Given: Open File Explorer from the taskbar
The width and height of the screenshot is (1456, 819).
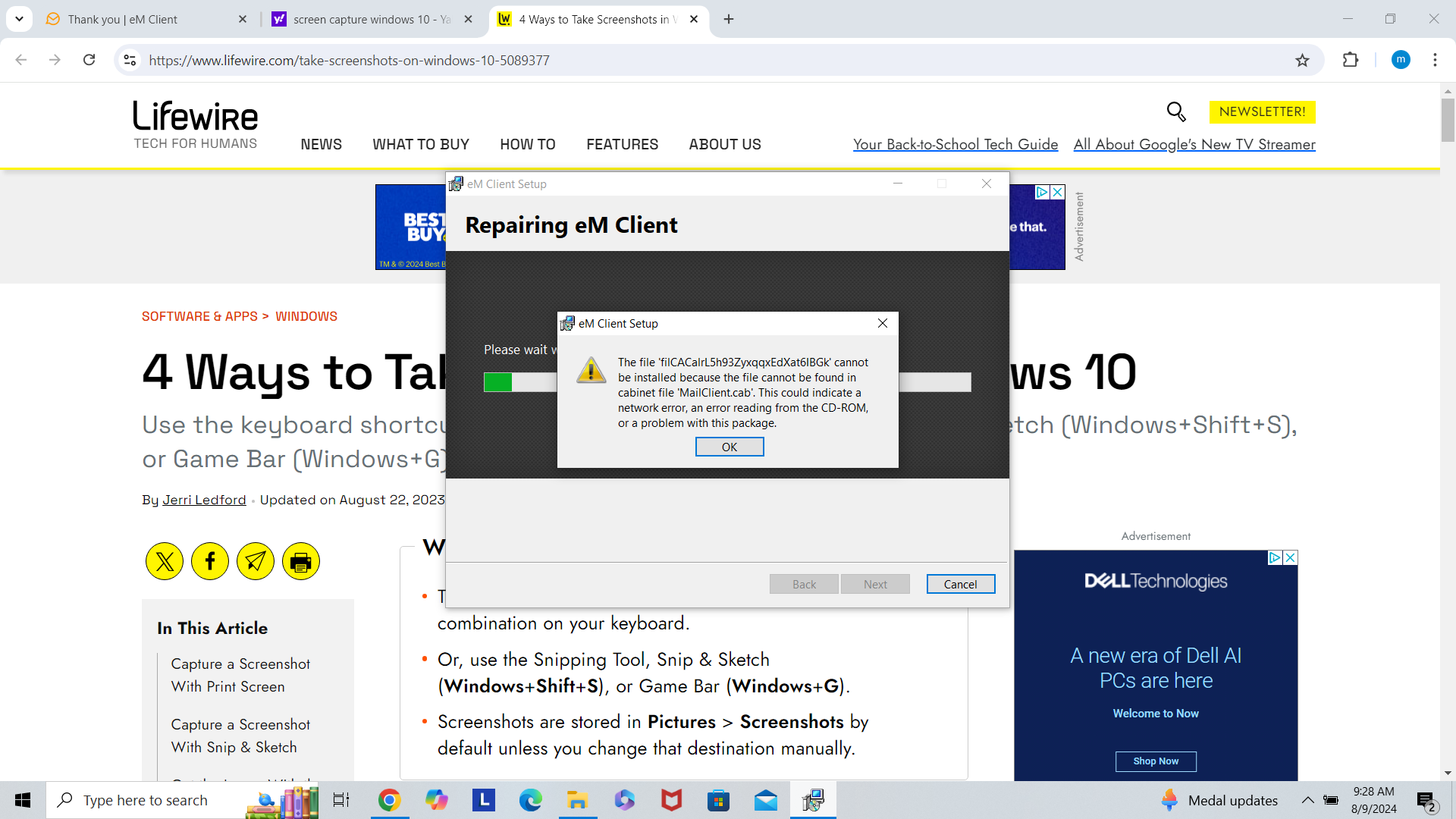Looking at the screenshot, I should click(577, 800).
